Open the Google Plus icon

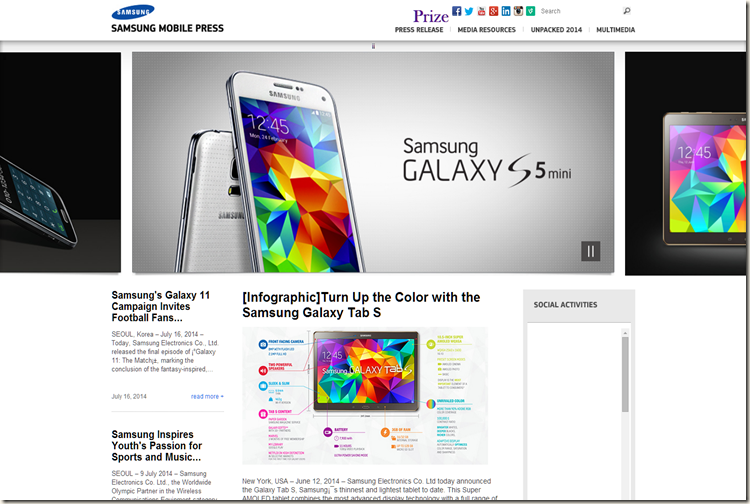click(494, 11)
